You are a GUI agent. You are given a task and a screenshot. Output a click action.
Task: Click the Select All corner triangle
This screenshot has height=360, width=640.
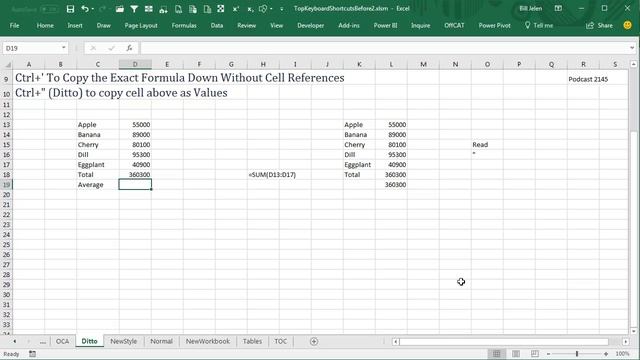point(7,64)
